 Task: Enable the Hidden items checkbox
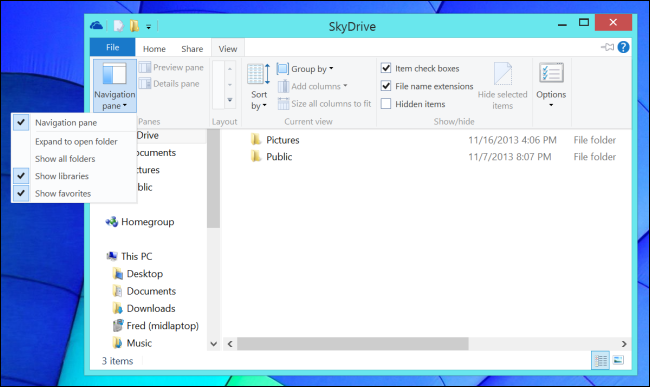click(386, 104)
